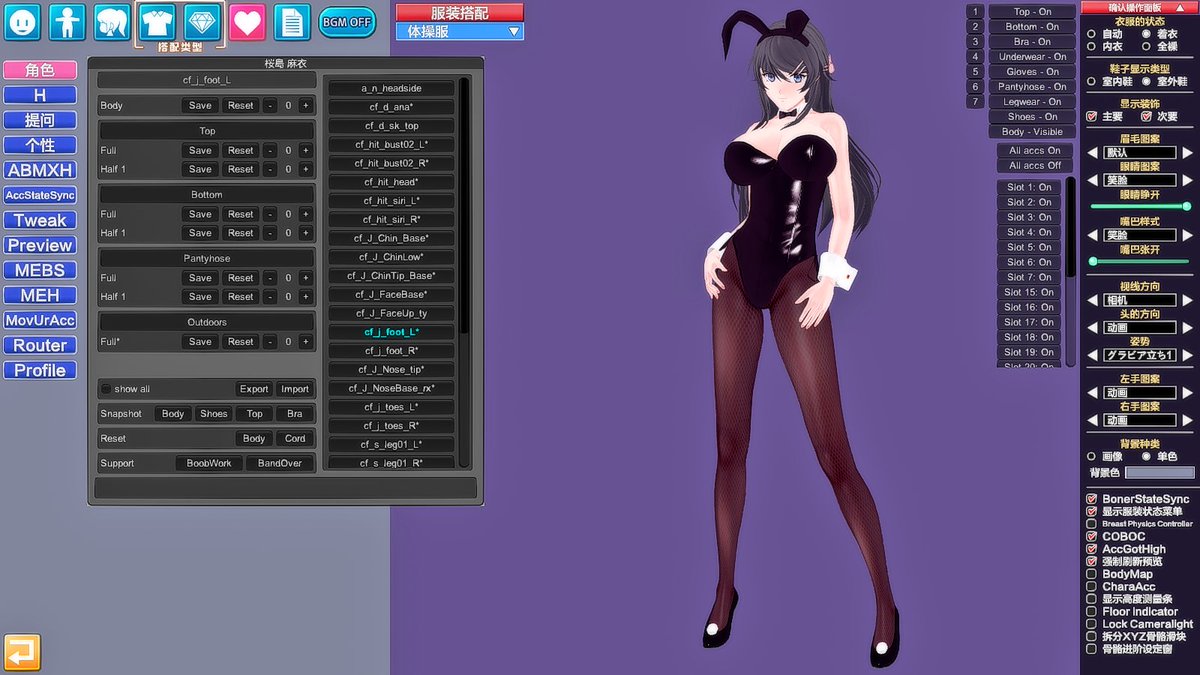This screenshot has height=675, width=1200.
Task: Select the 全裸 clothing state radio
Action: (1146, 46)
